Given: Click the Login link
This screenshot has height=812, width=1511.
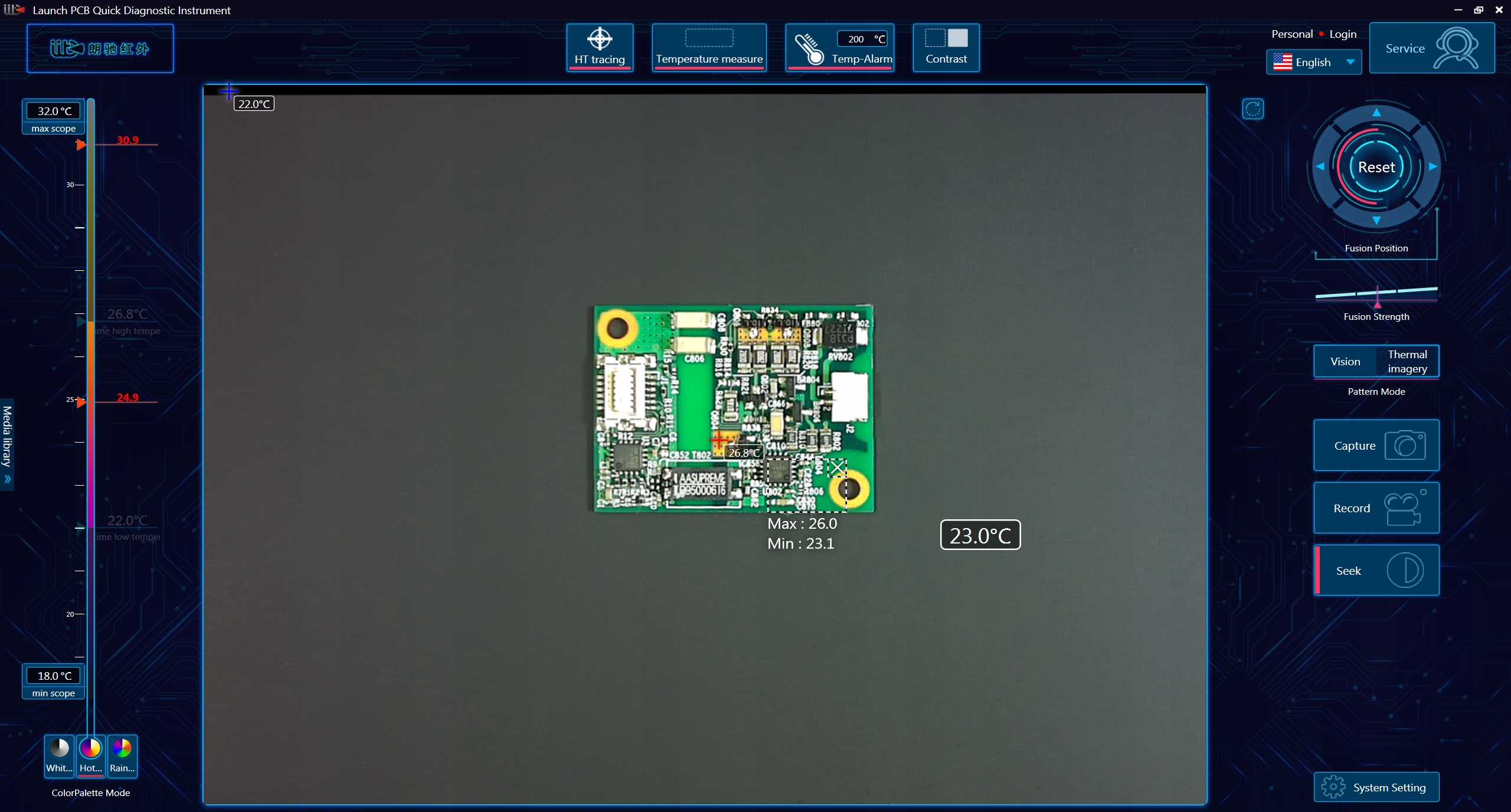Looking at the screenshot, I should point(1343,34).
